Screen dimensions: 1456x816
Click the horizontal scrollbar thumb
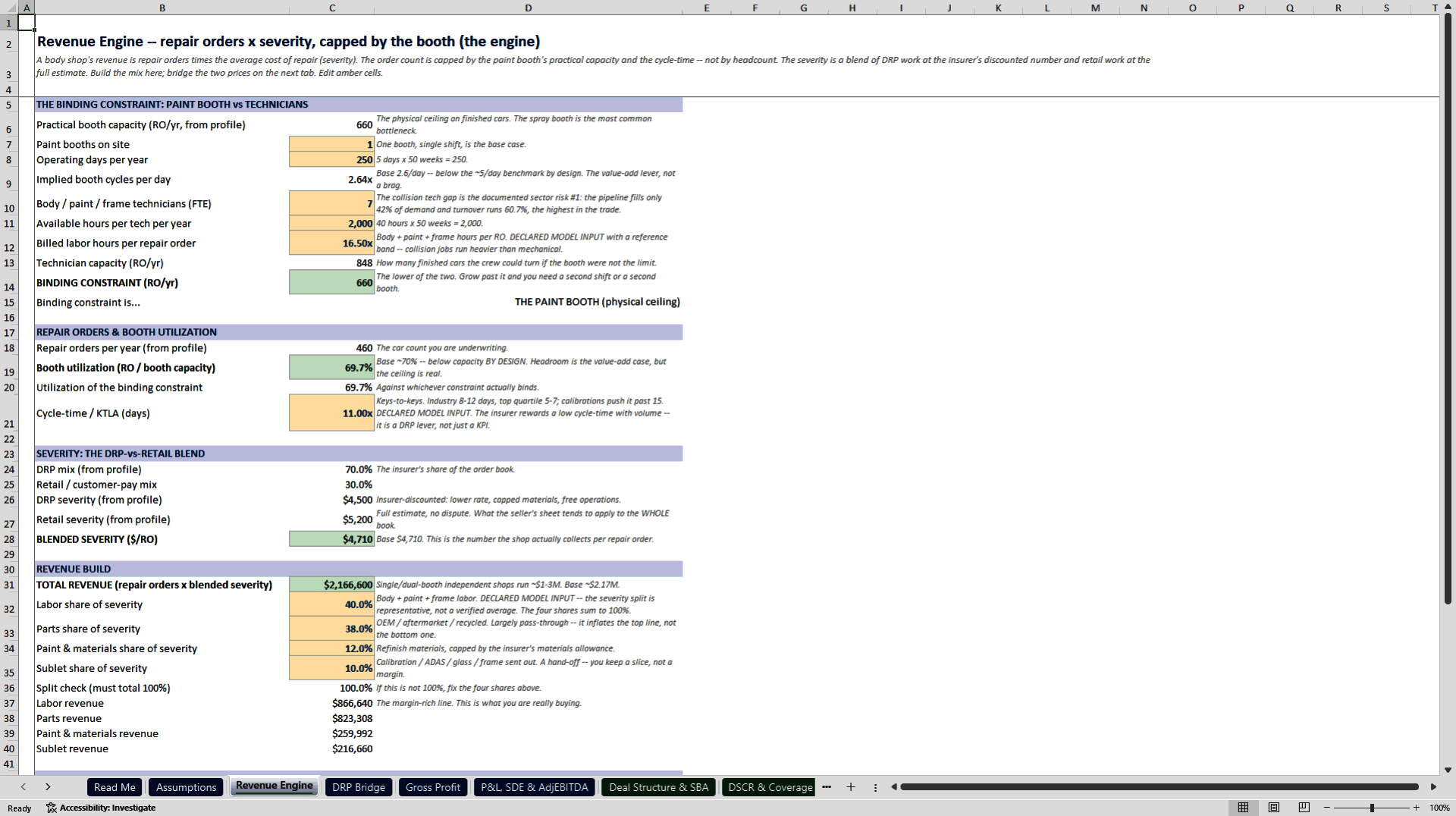click(x=1159, y=787)
